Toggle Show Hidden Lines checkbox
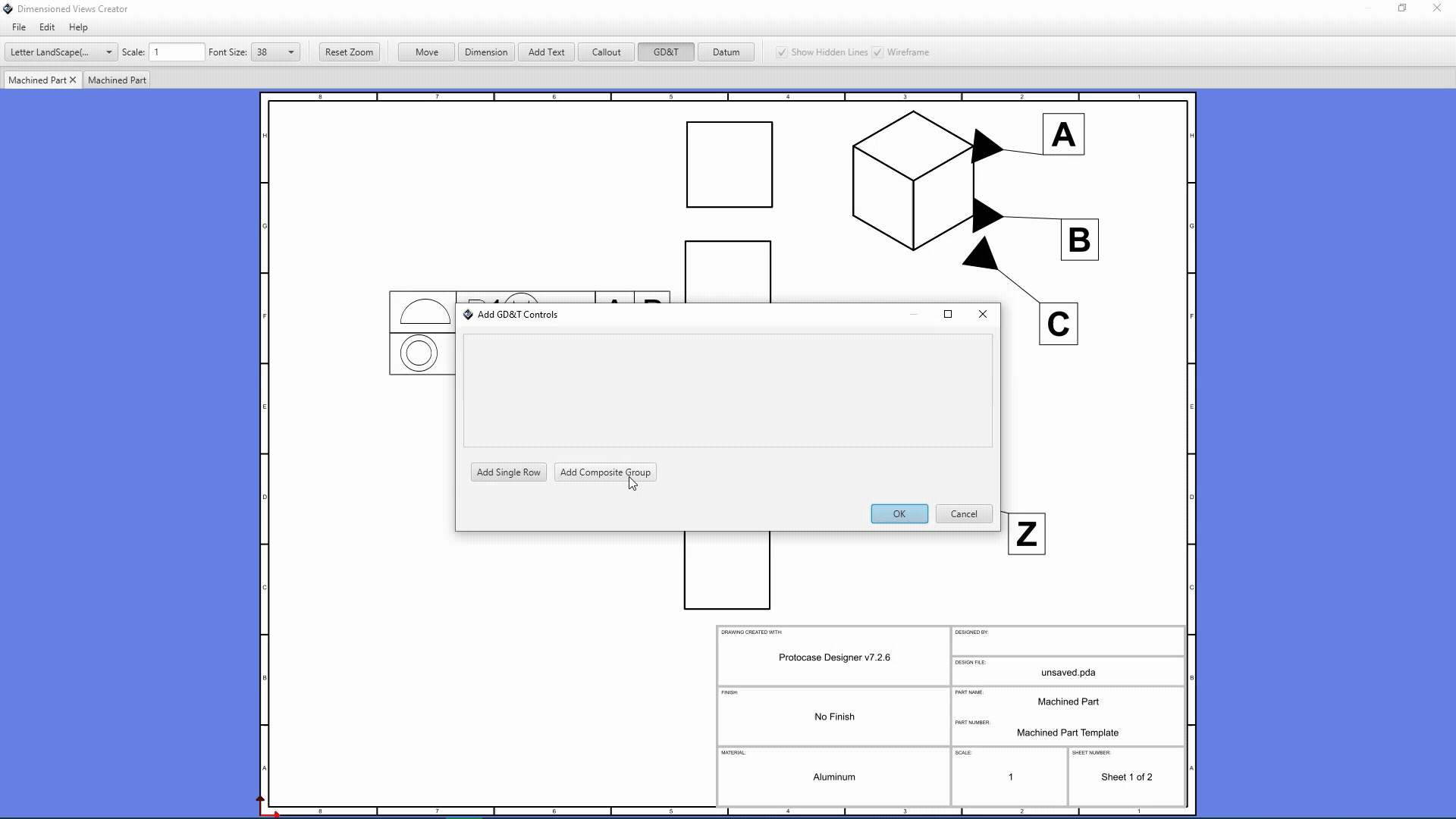The image size is (1456, 819). (782, 52)
